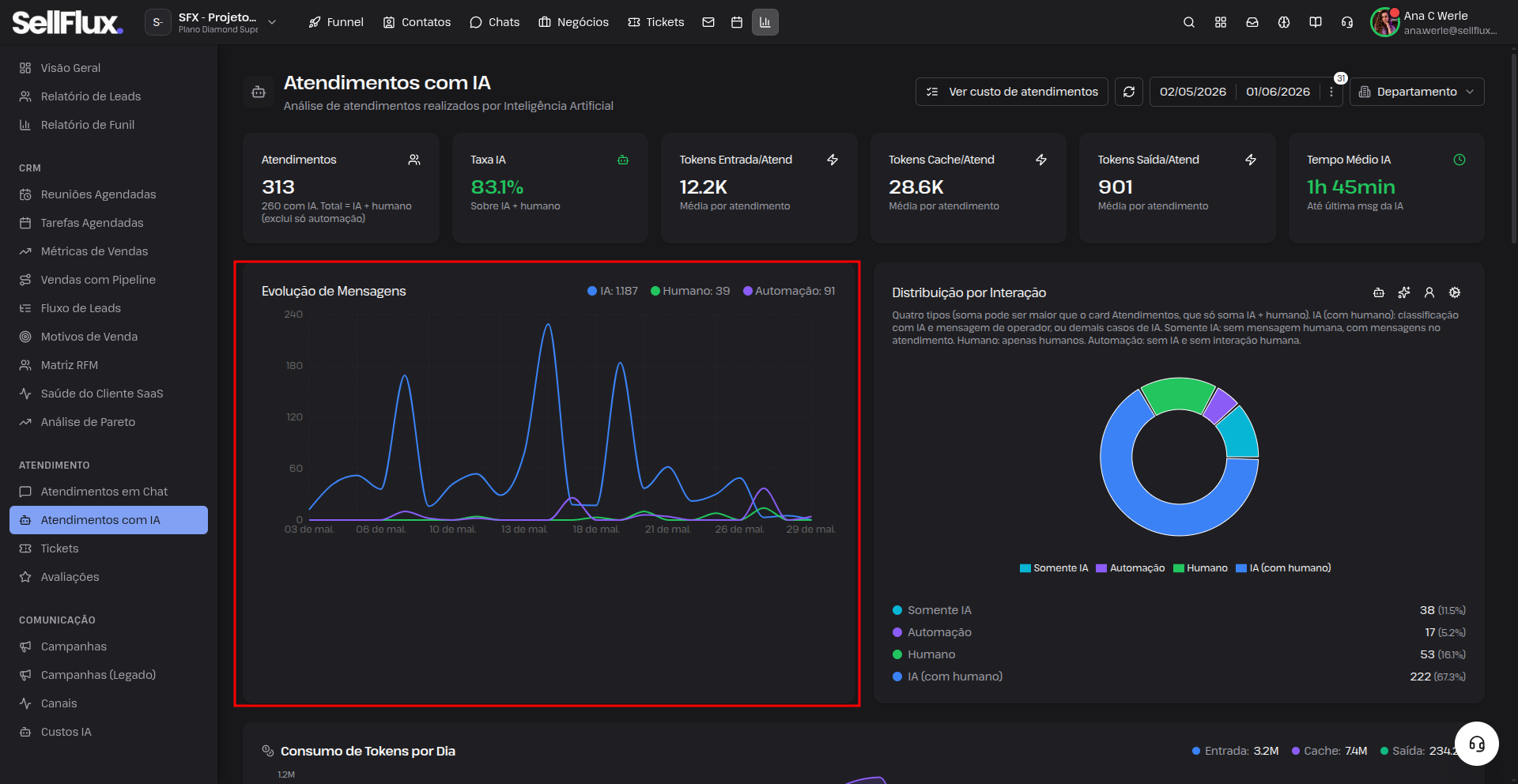Viewport: 1518px width, 784px height.
Task: Select the gear icon in Distribuição card
Action: coord(1455,292)
